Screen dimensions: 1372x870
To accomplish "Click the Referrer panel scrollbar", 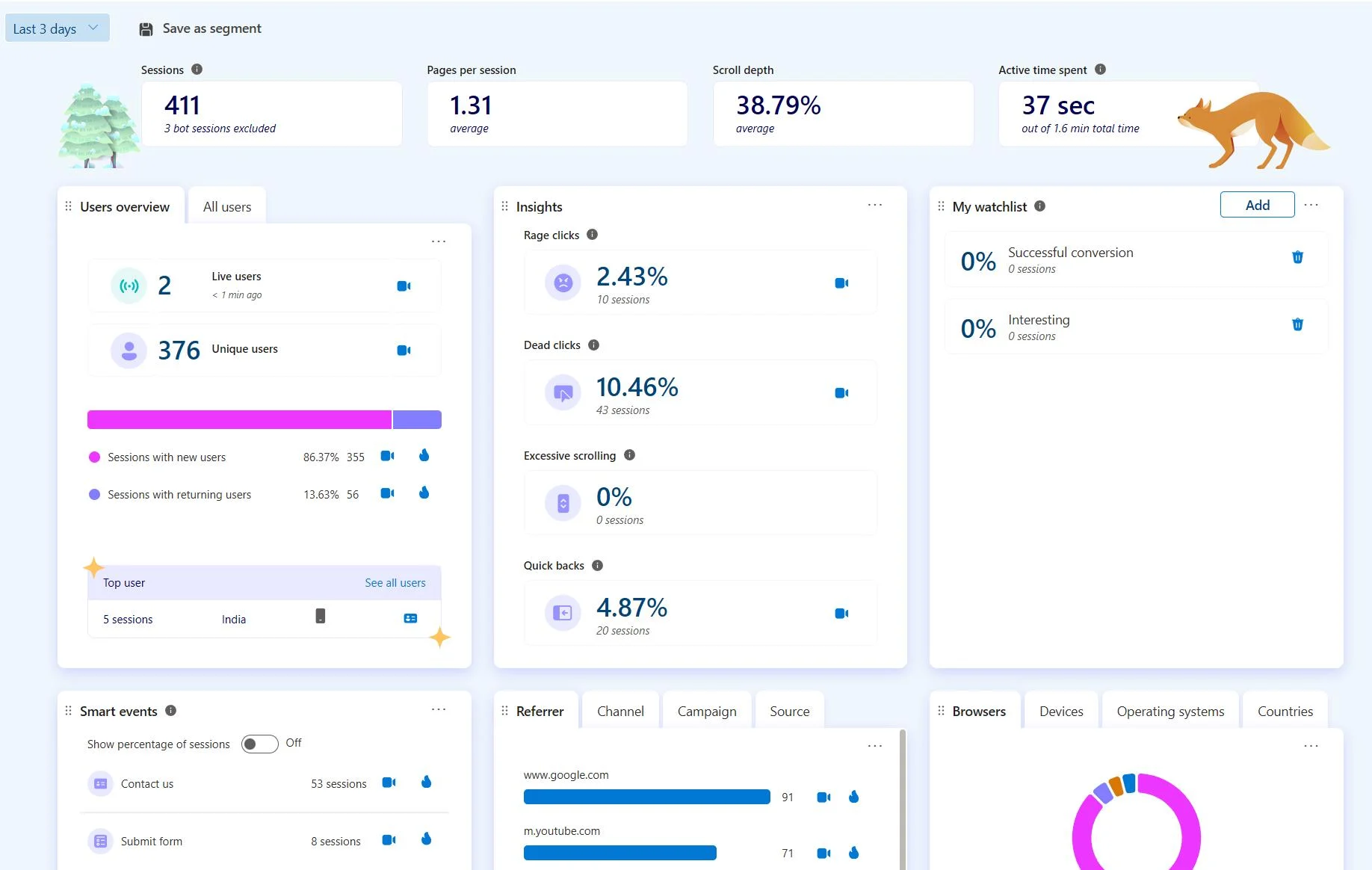I will click(903, 799).
